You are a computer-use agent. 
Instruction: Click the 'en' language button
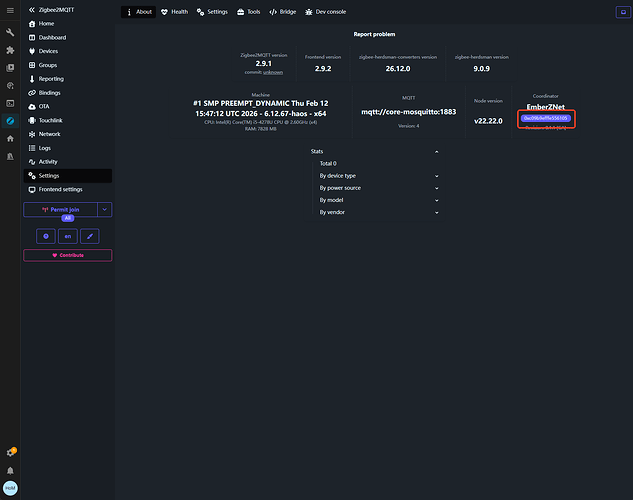click(68, 236)
